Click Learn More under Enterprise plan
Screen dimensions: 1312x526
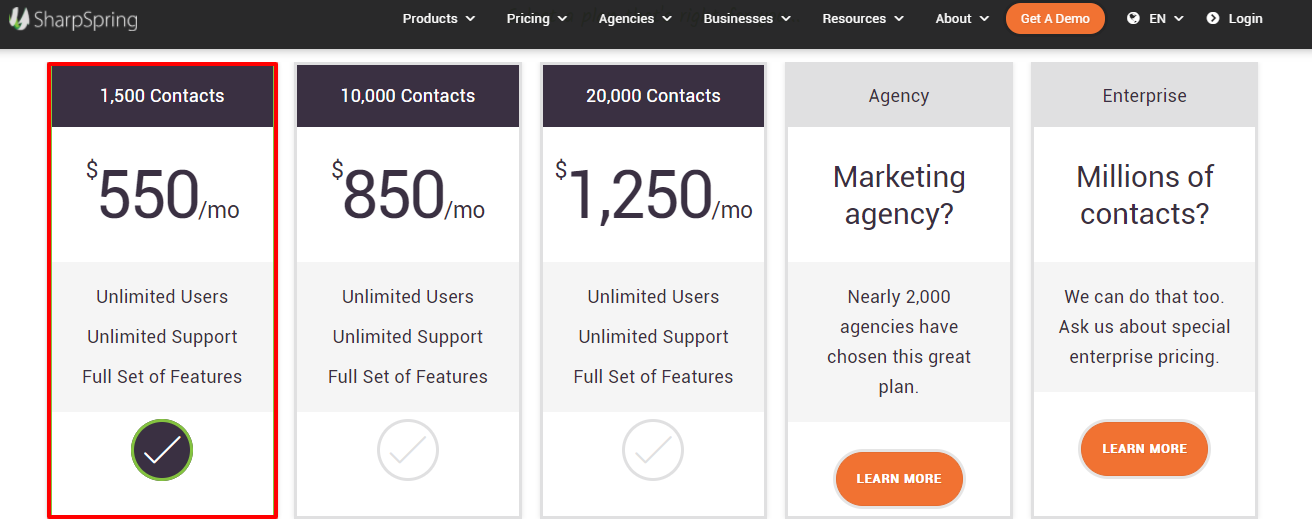point(1144,449)
